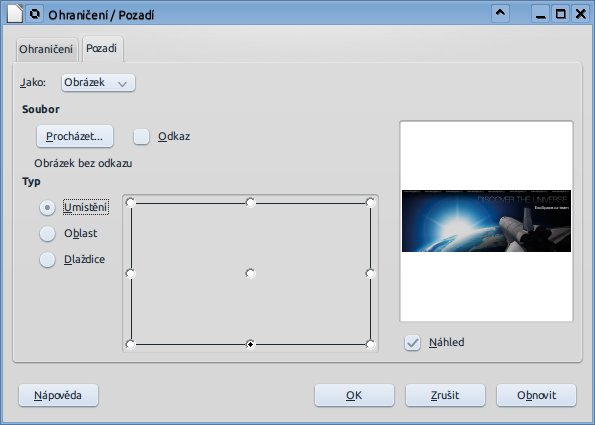Screen dimensions: 595x425
Task: Shade window with the up-arrow title button
Action: 500,14
